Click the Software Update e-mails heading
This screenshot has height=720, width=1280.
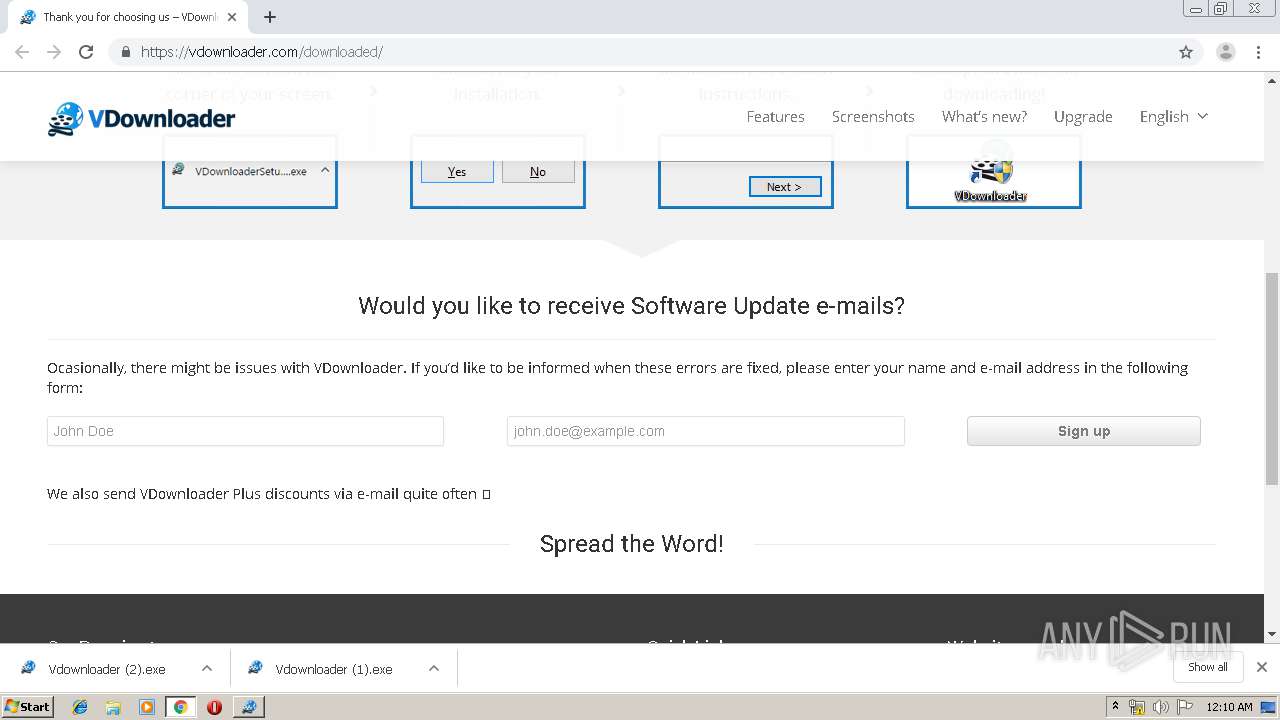pyautogui.click(x=632, y=305)
